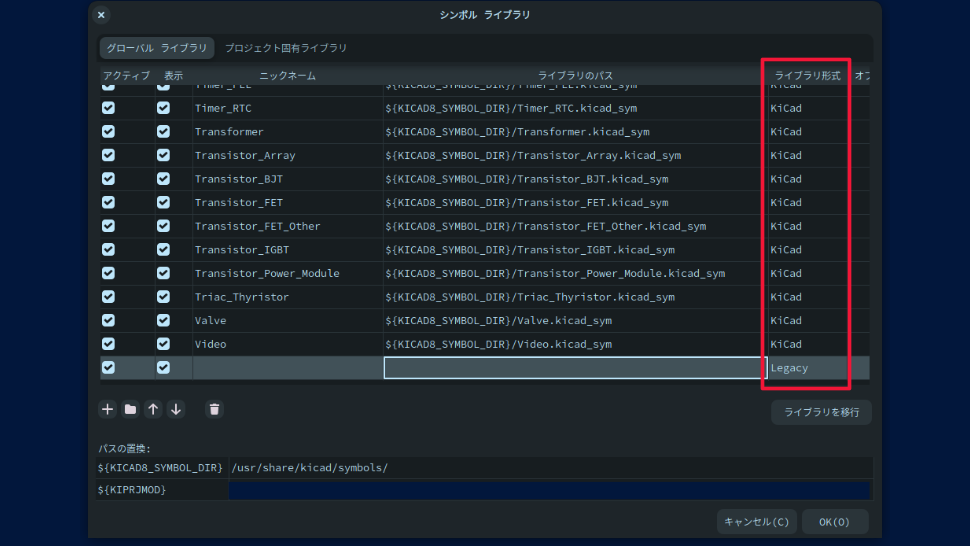Confirm with the OK(O) button
Screen dimensions: 970x546
coord(835,522)
